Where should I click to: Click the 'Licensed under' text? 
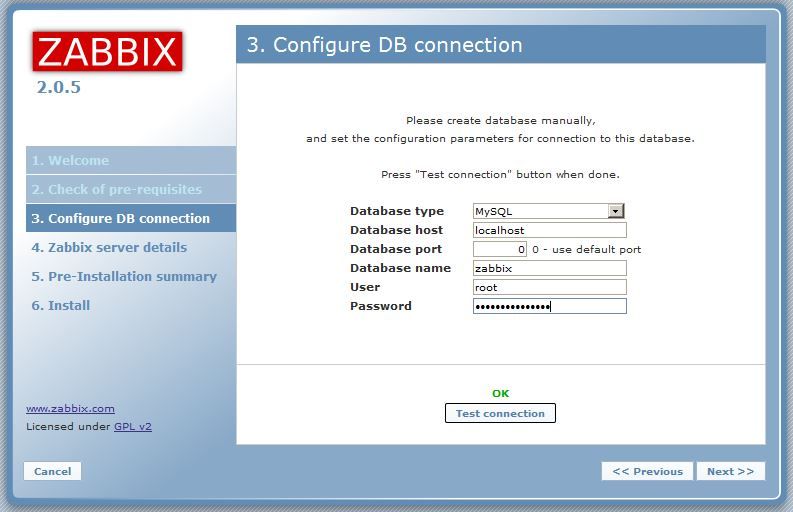coord(68,426)
